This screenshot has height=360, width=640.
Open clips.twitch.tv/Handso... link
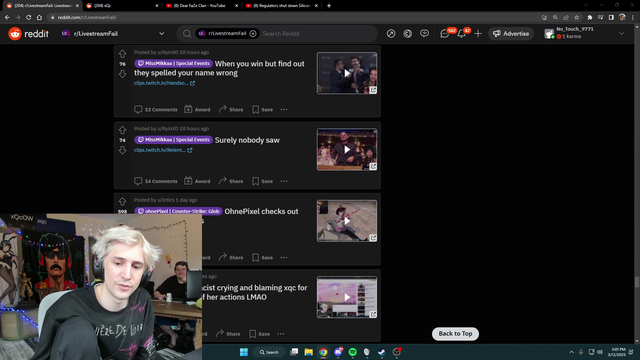pos(164,83)
